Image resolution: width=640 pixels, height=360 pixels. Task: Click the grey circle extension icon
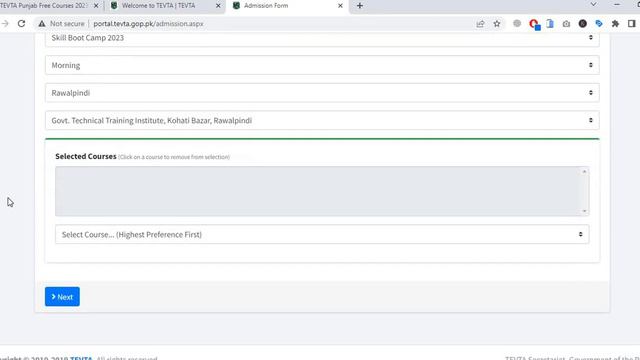click(x=517, y=24)
